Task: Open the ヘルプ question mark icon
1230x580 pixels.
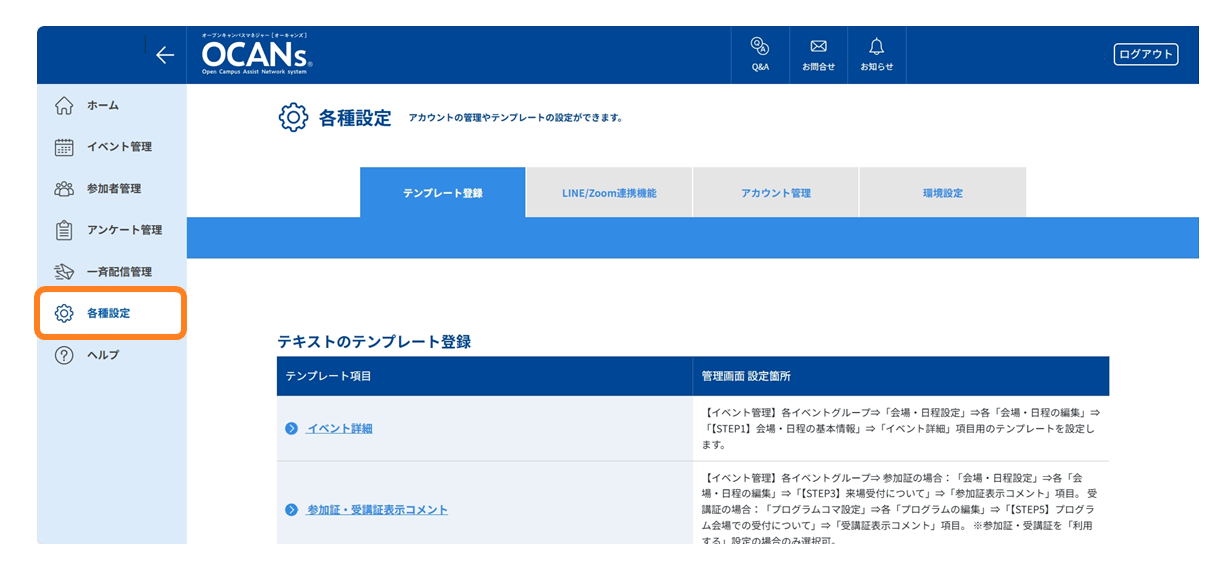Action: (64, 355)
